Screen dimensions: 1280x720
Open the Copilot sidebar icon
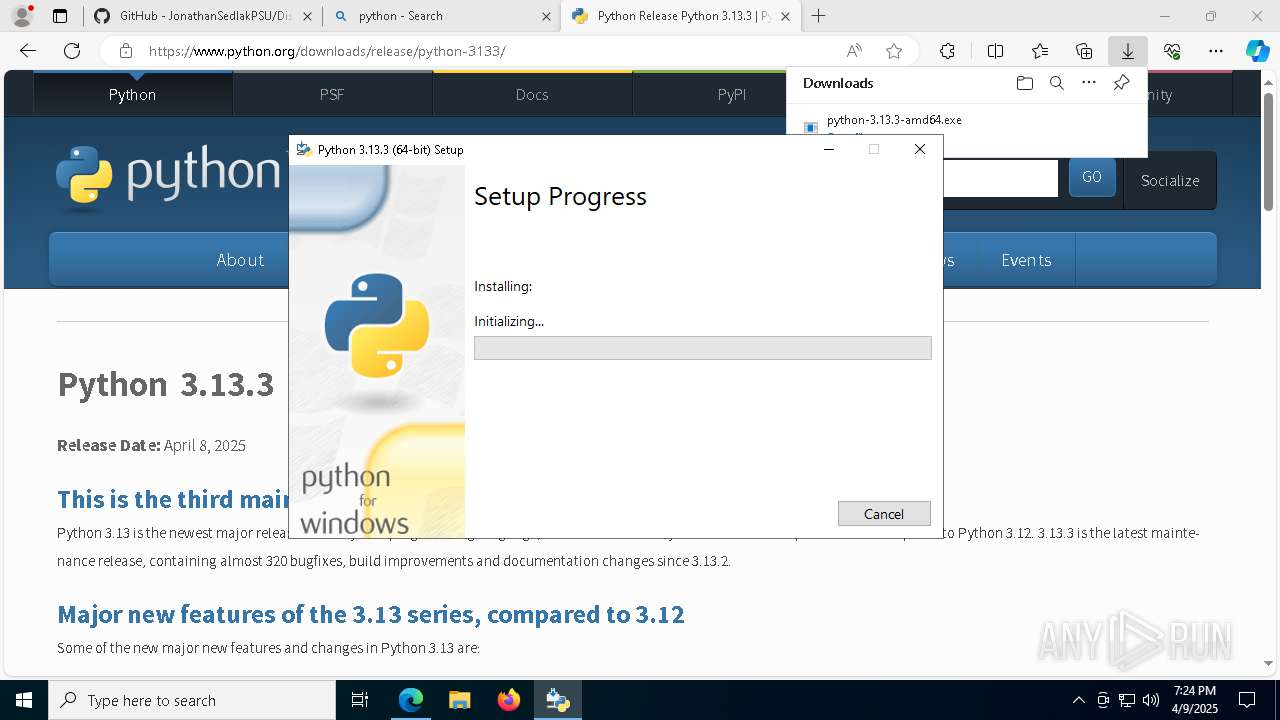(1257, 51)
